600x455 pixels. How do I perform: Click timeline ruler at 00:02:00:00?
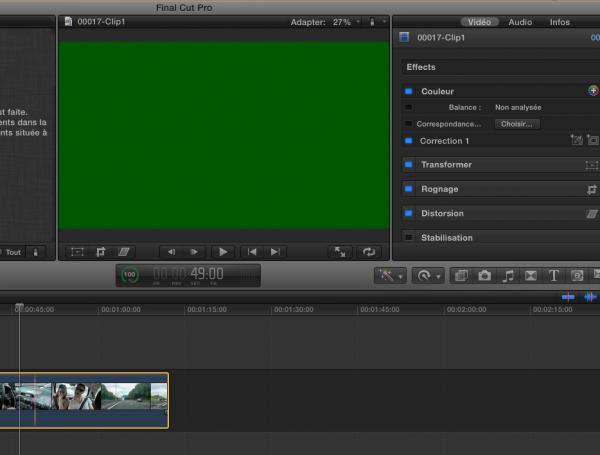(466, 309)
